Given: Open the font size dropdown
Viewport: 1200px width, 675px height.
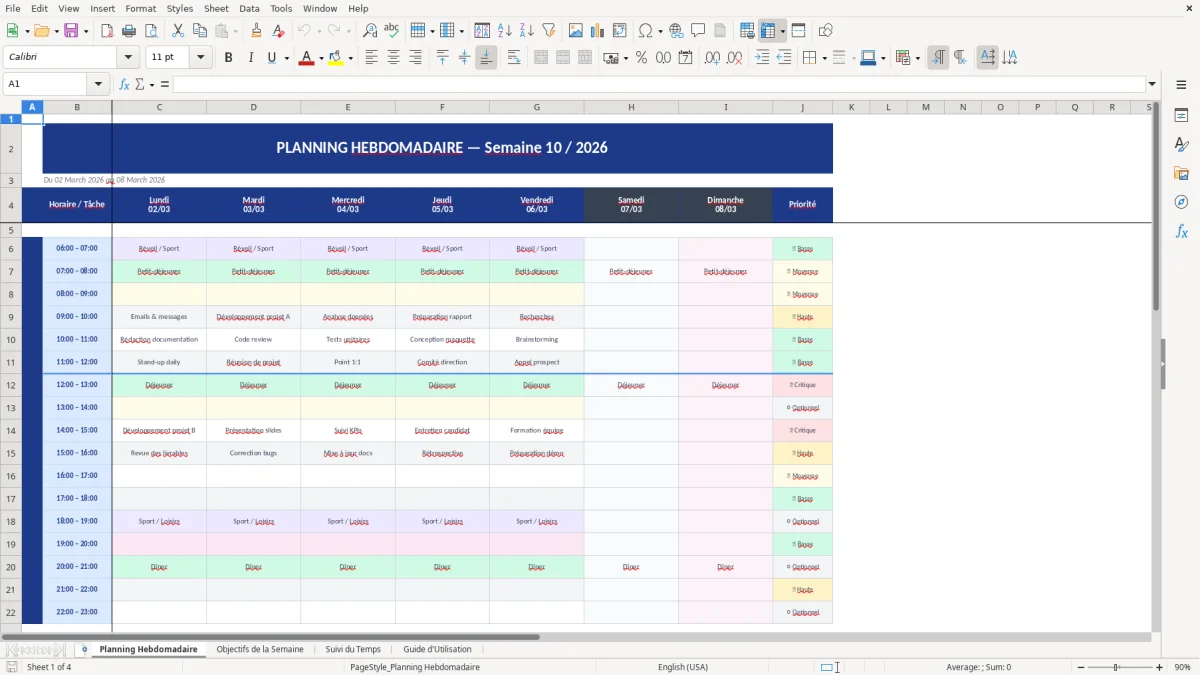Looking at the screenshot, I should 199,57.
